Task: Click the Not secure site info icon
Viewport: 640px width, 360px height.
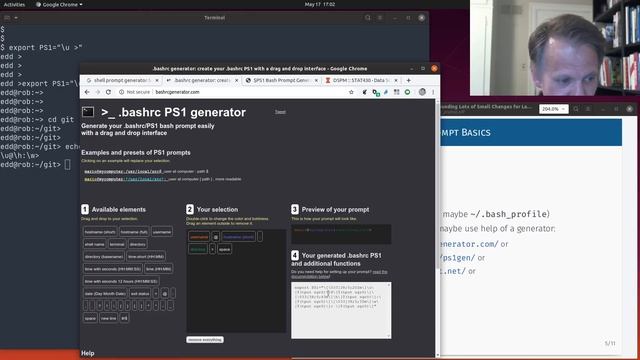Action: (121, 92)
